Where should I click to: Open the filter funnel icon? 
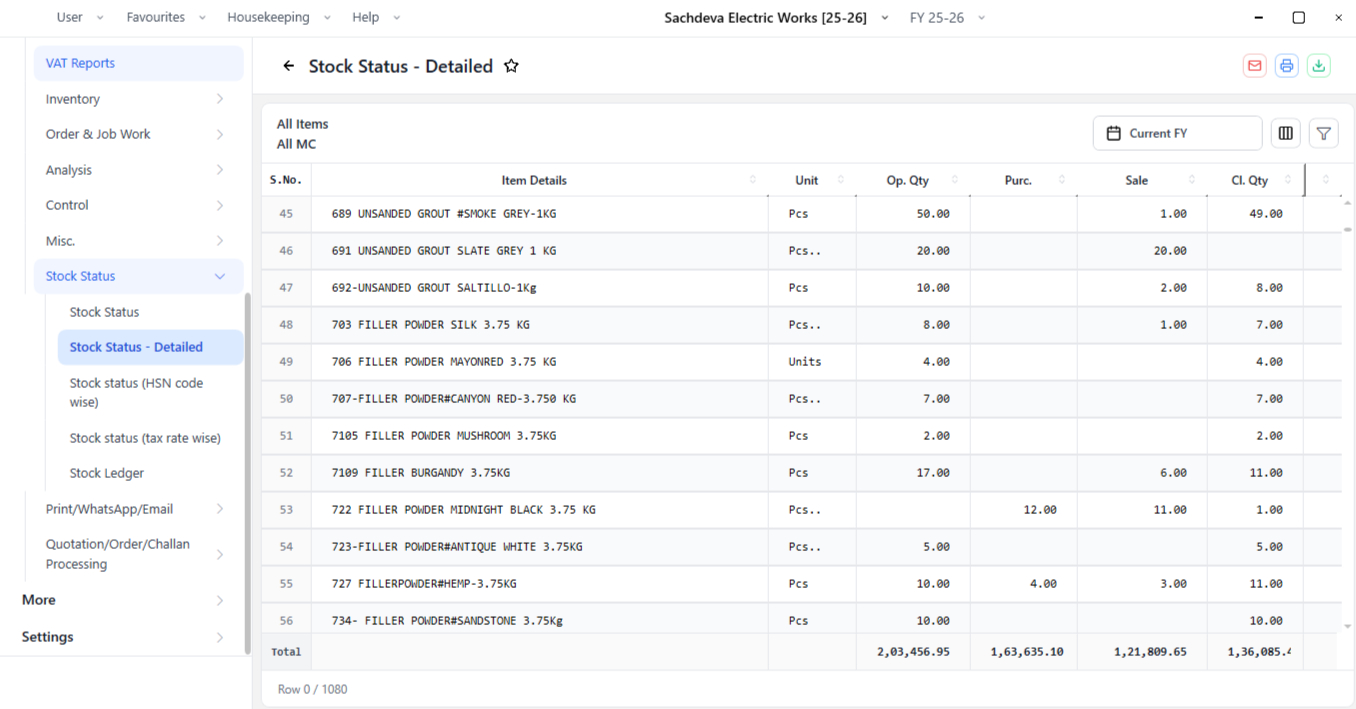pyautogui.click(x=1324, y=133)
